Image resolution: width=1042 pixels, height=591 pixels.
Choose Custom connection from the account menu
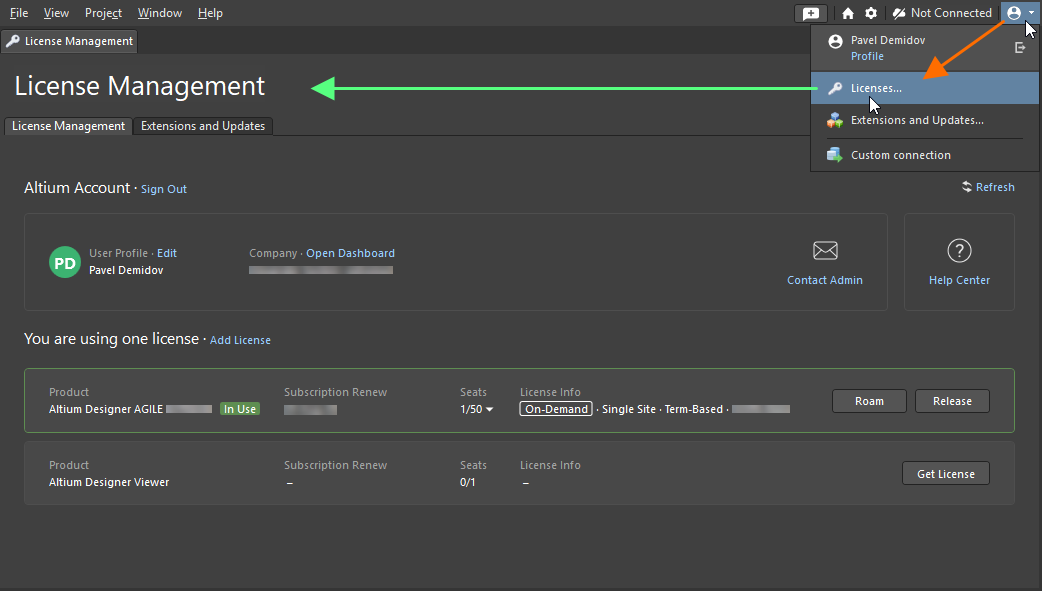tap(898, 155)
